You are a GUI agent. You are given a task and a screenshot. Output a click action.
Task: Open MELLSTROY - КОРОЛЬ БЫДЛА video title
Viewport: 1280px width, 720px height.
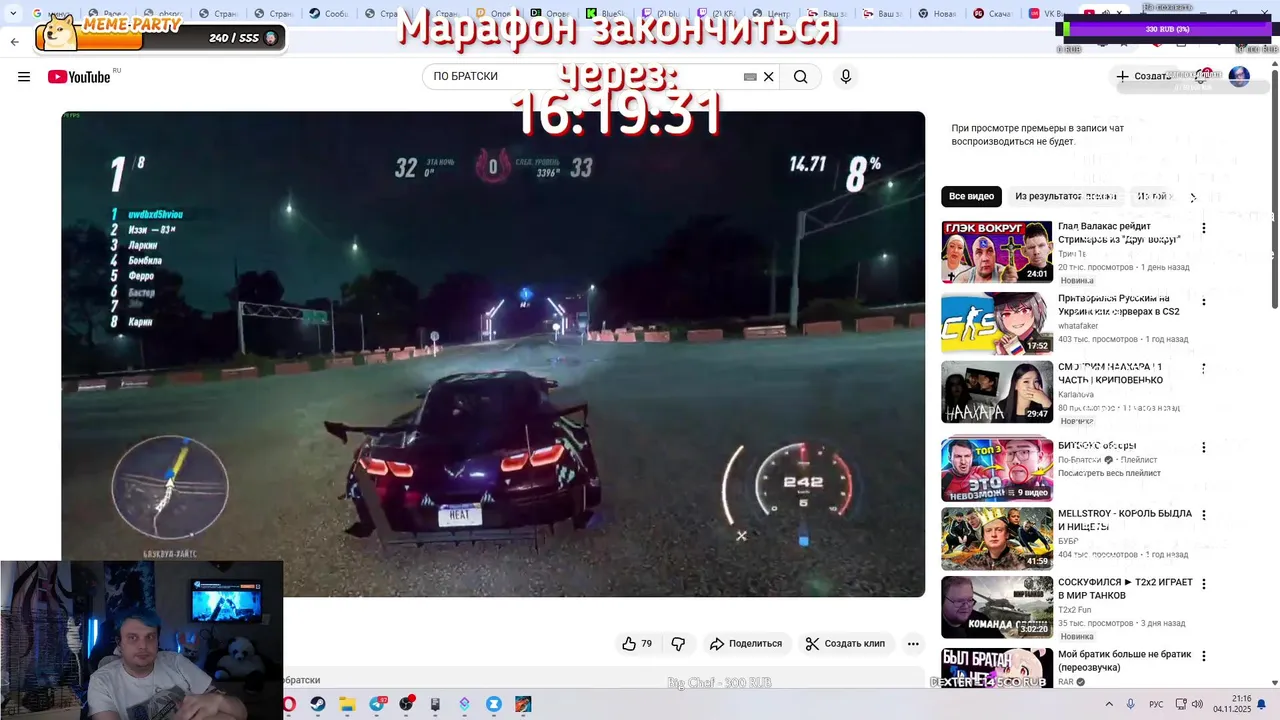pos(1125,520)
